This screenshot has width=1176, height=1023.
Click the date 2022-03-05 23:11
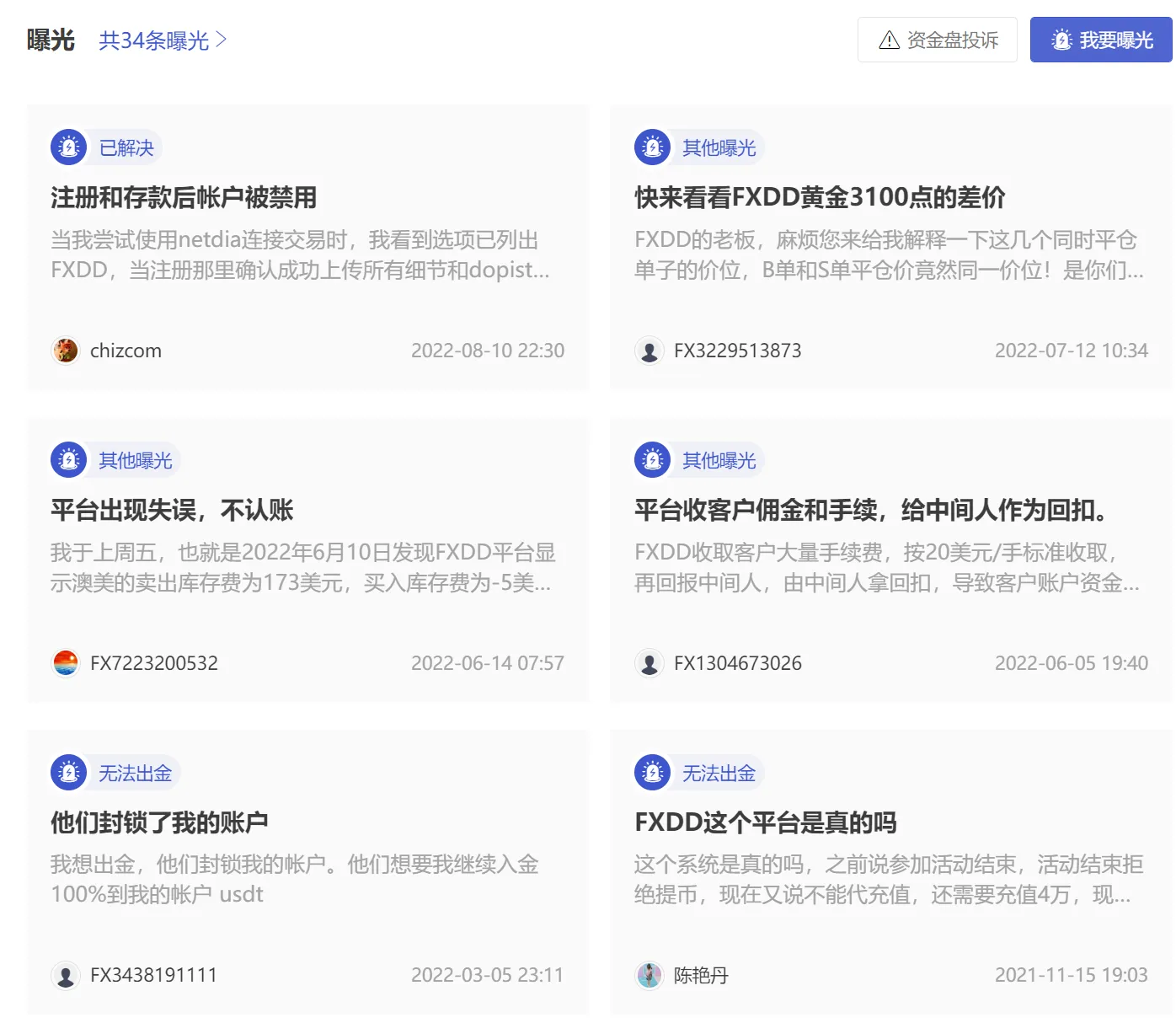[x=488, y=975]
